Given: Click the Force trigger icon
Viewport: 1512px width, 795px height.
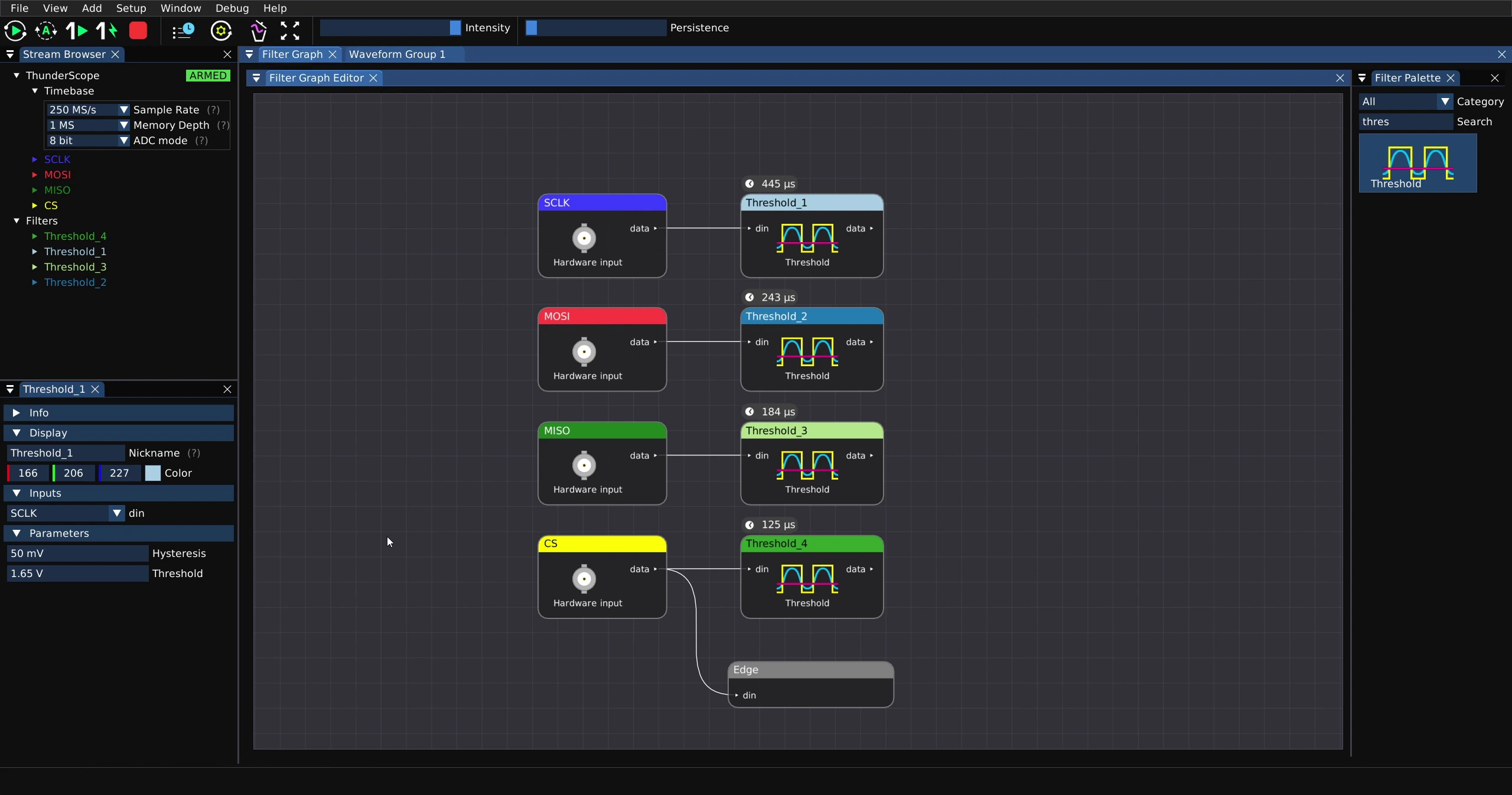Looking at the screenshot, I should pyautogui.click(x=107, y=31).
